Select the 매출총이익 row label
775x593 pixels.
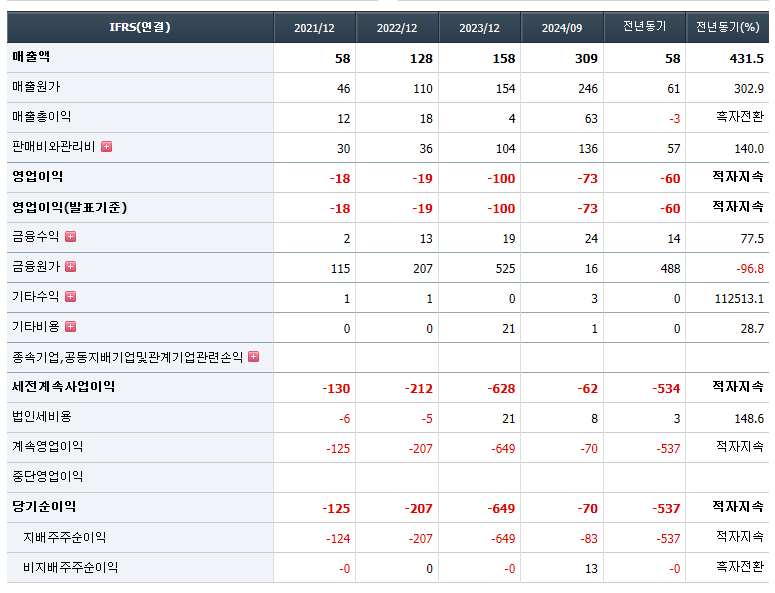42,117
